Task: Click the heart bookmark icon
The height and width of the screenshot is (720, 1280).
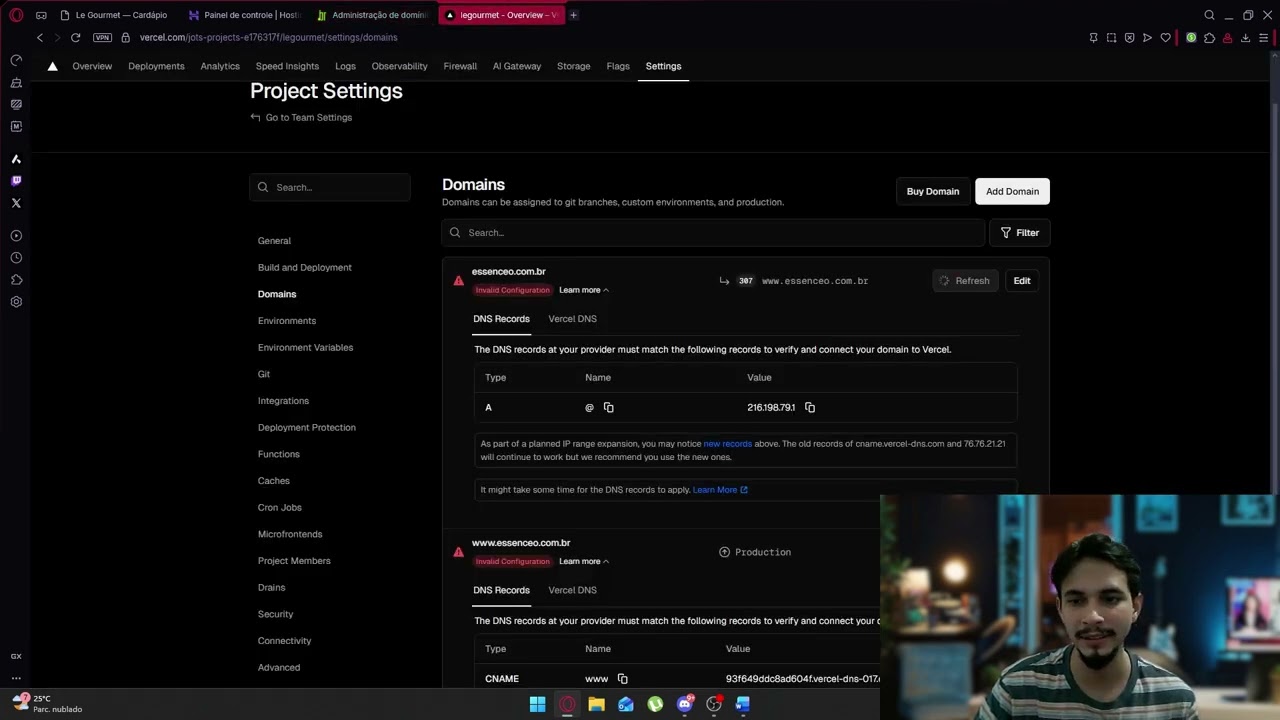Action: 1165,38
